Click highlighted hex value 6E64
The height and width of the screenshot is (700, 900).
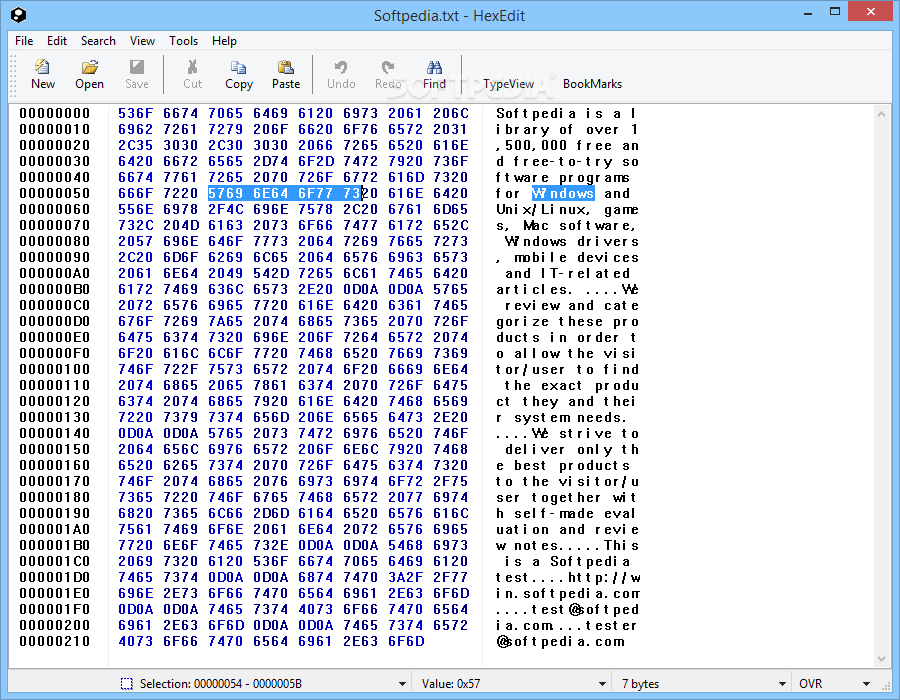pyautogui.click(x=270, y=193)
